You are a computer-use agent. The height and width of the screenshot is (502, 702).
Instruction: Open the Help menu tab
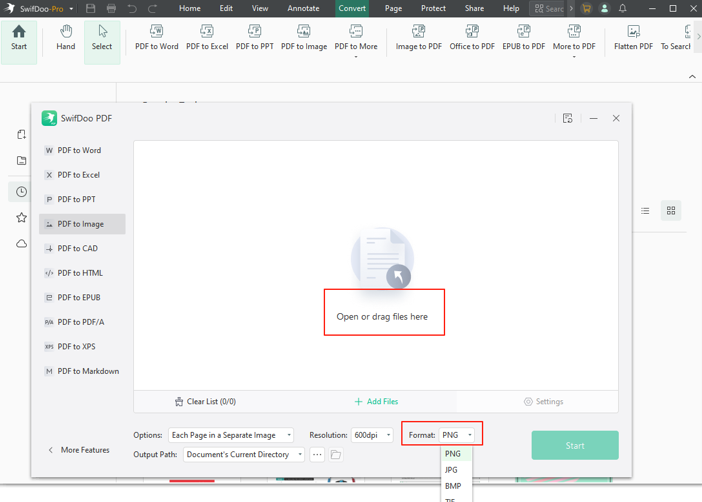511,8
